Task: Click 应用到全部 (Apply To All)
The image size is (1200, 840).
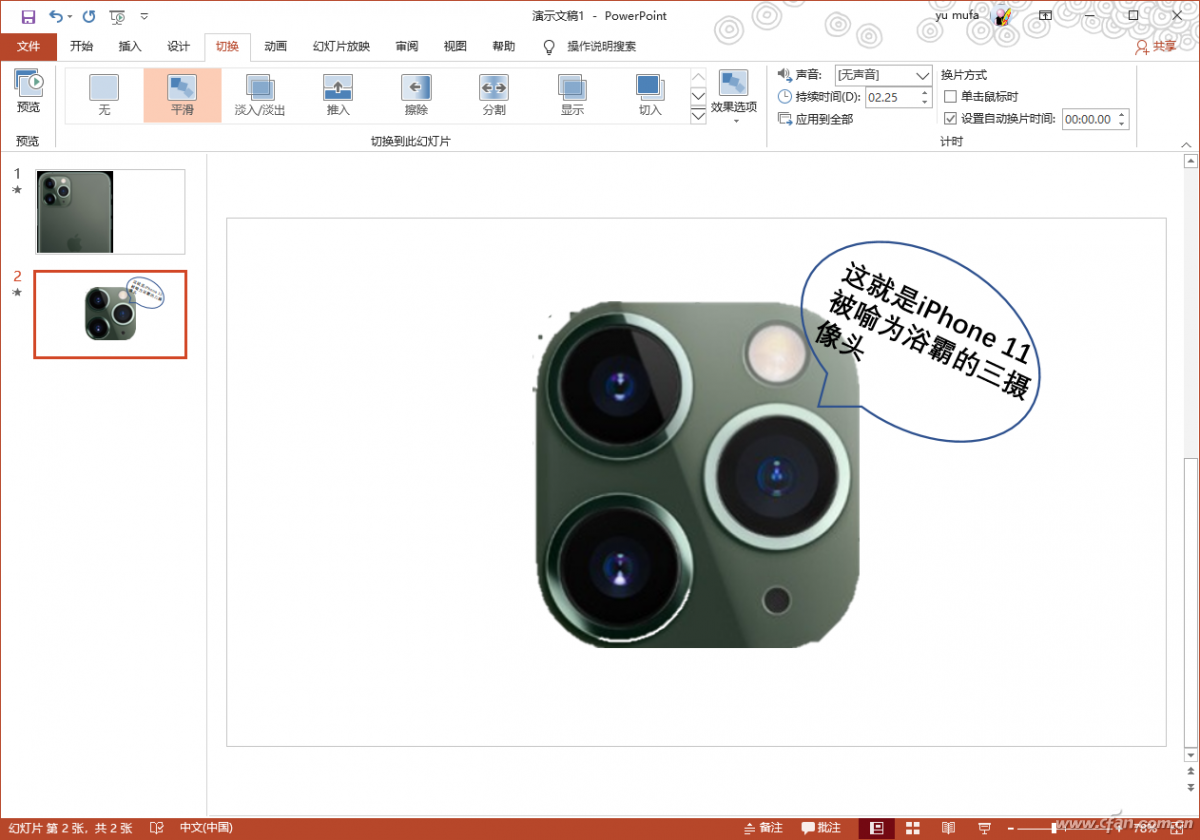Action: (x=815, y=119)
